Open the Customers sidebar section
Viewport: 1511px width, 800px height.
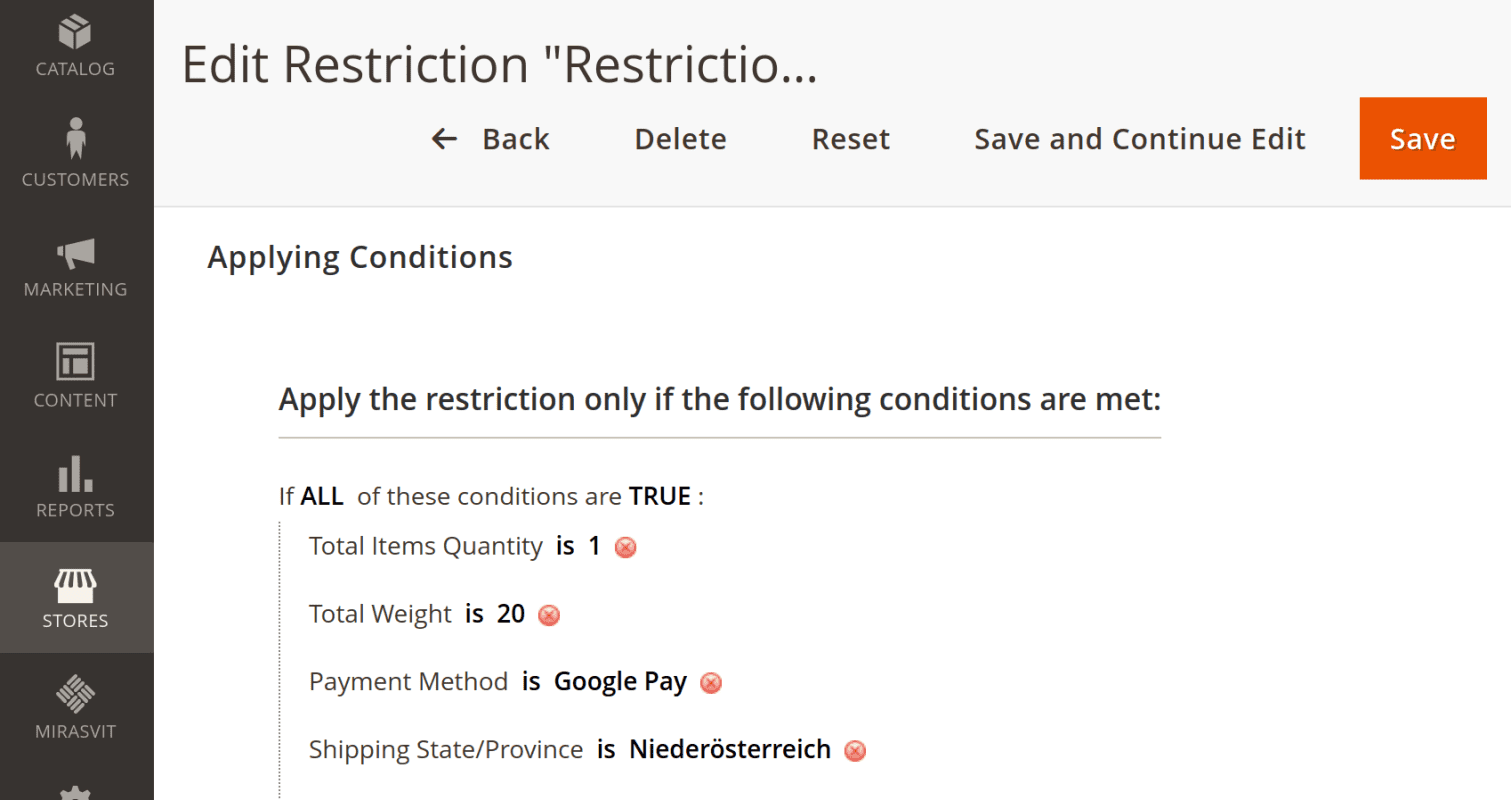coord(76,155)
